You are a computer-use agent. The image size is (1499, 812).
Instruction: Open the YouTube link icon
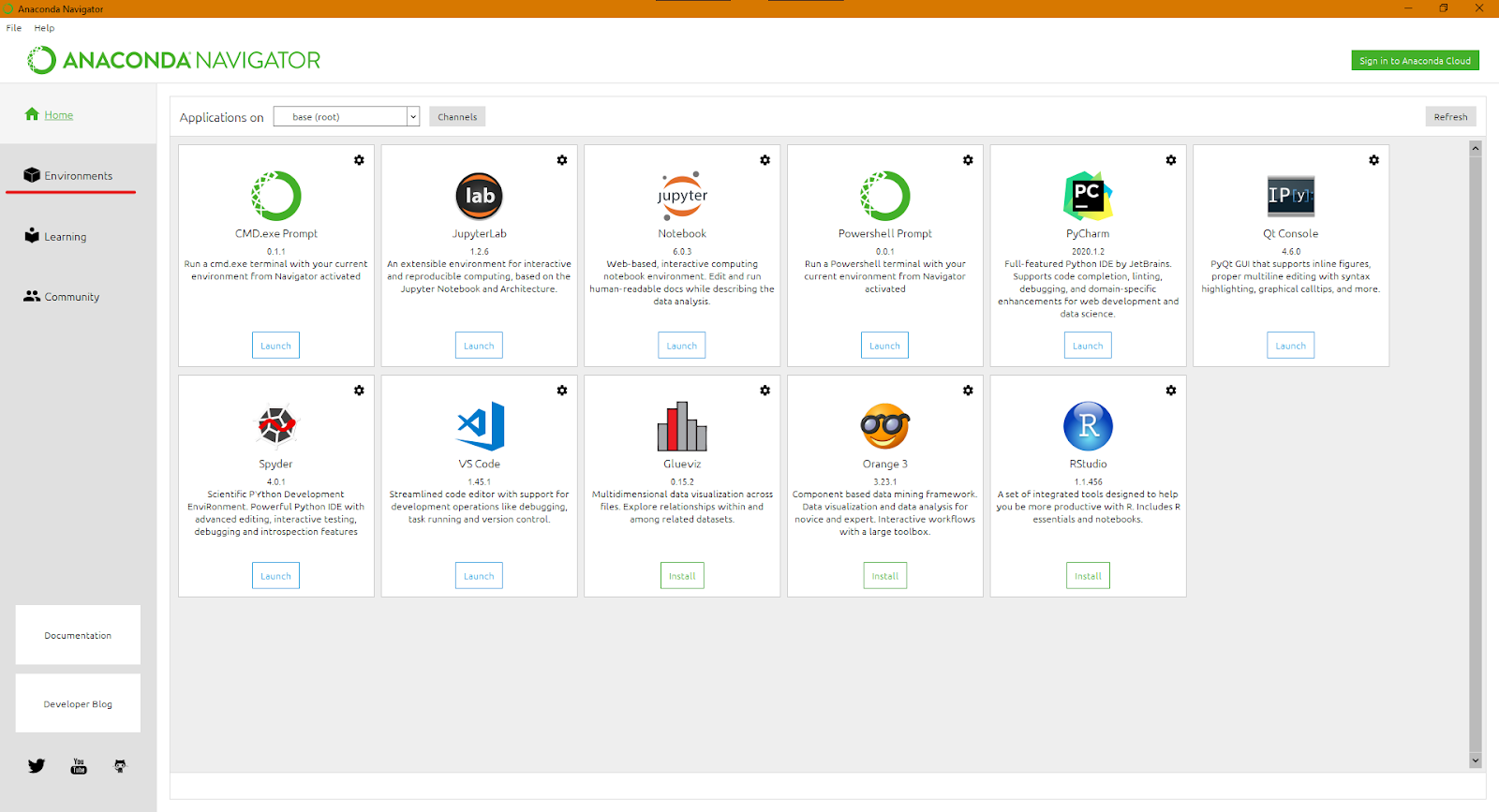click(79, 766)
